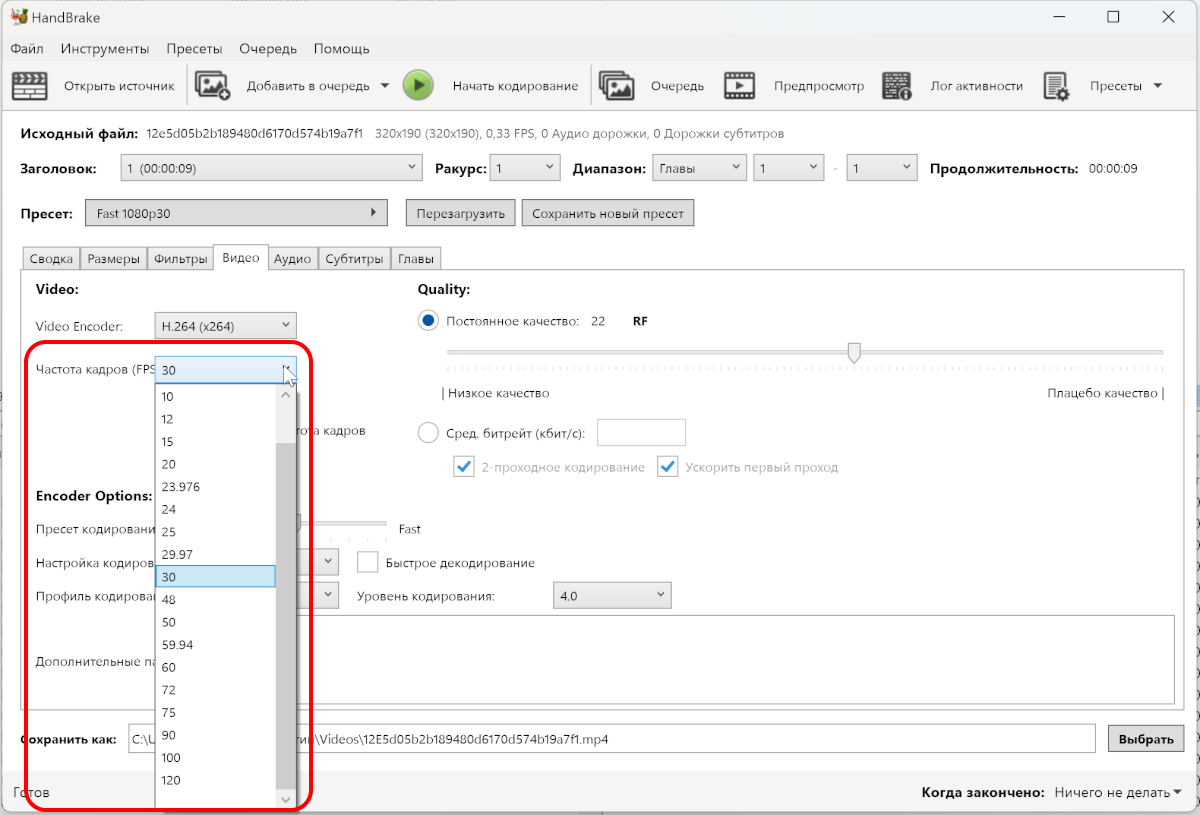Click the average bitrate input field
Viewport: 1200px width, 815px height.
click(x=641, y=433)
